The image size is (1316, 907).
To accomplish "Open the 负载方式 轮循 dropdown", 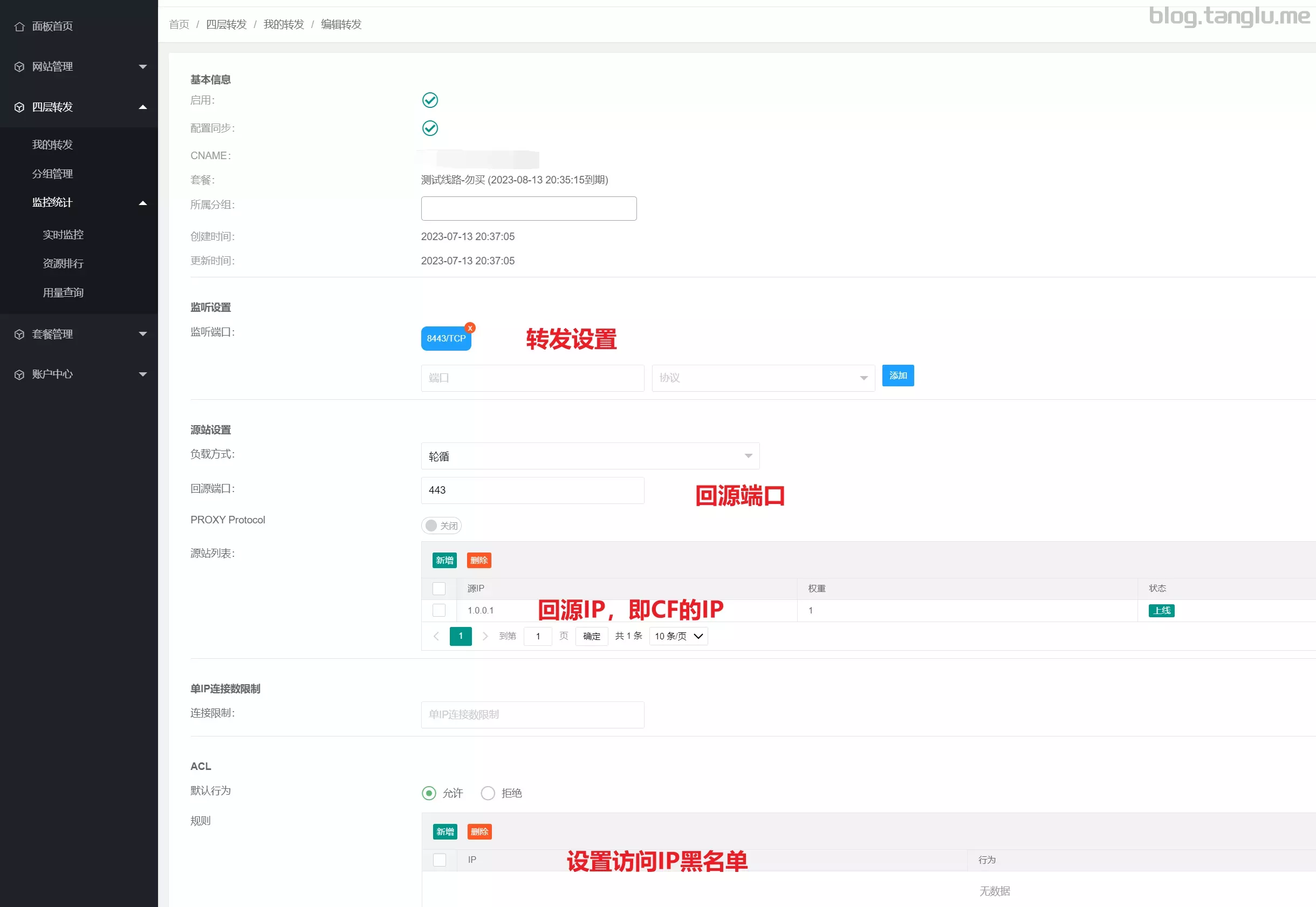I will click(x=590, y=456).
